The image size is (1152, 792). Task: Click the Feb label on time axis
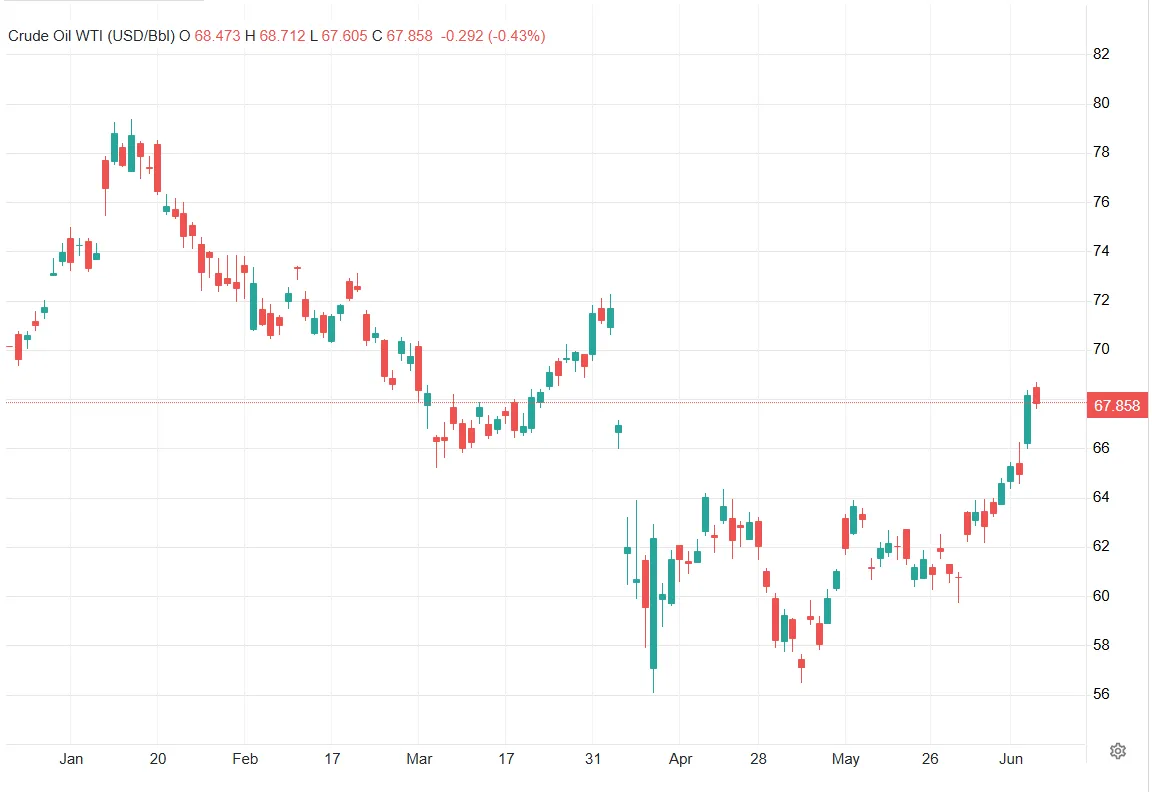pos(245,759)
